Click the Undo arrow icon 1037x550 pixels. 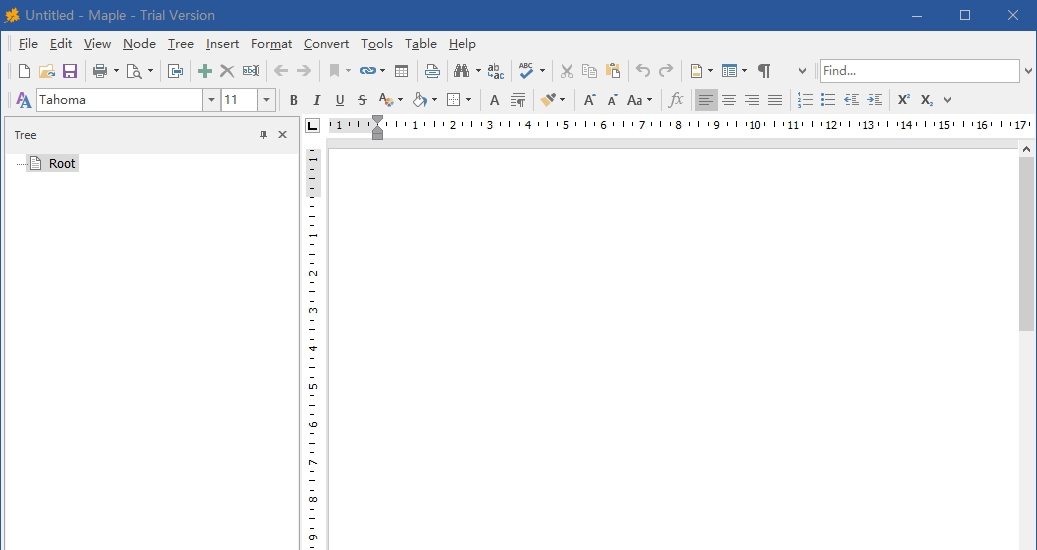(x=643, y=71)
